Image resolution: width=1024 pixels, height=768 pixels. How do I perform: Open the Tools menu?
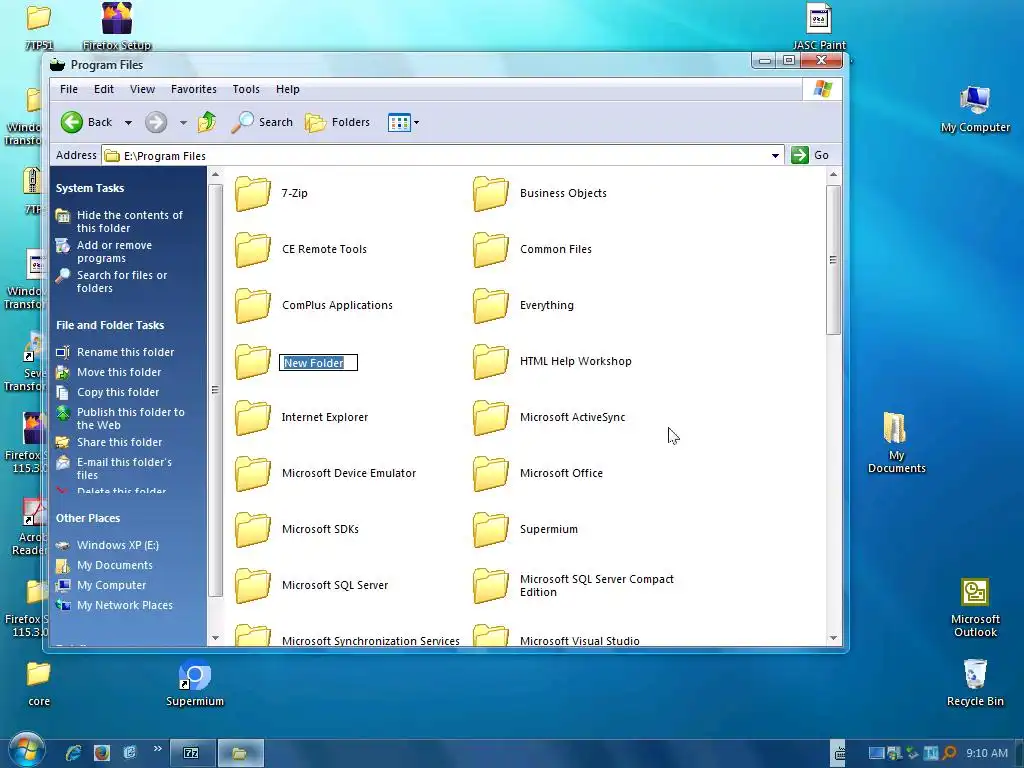pos(246,89)
